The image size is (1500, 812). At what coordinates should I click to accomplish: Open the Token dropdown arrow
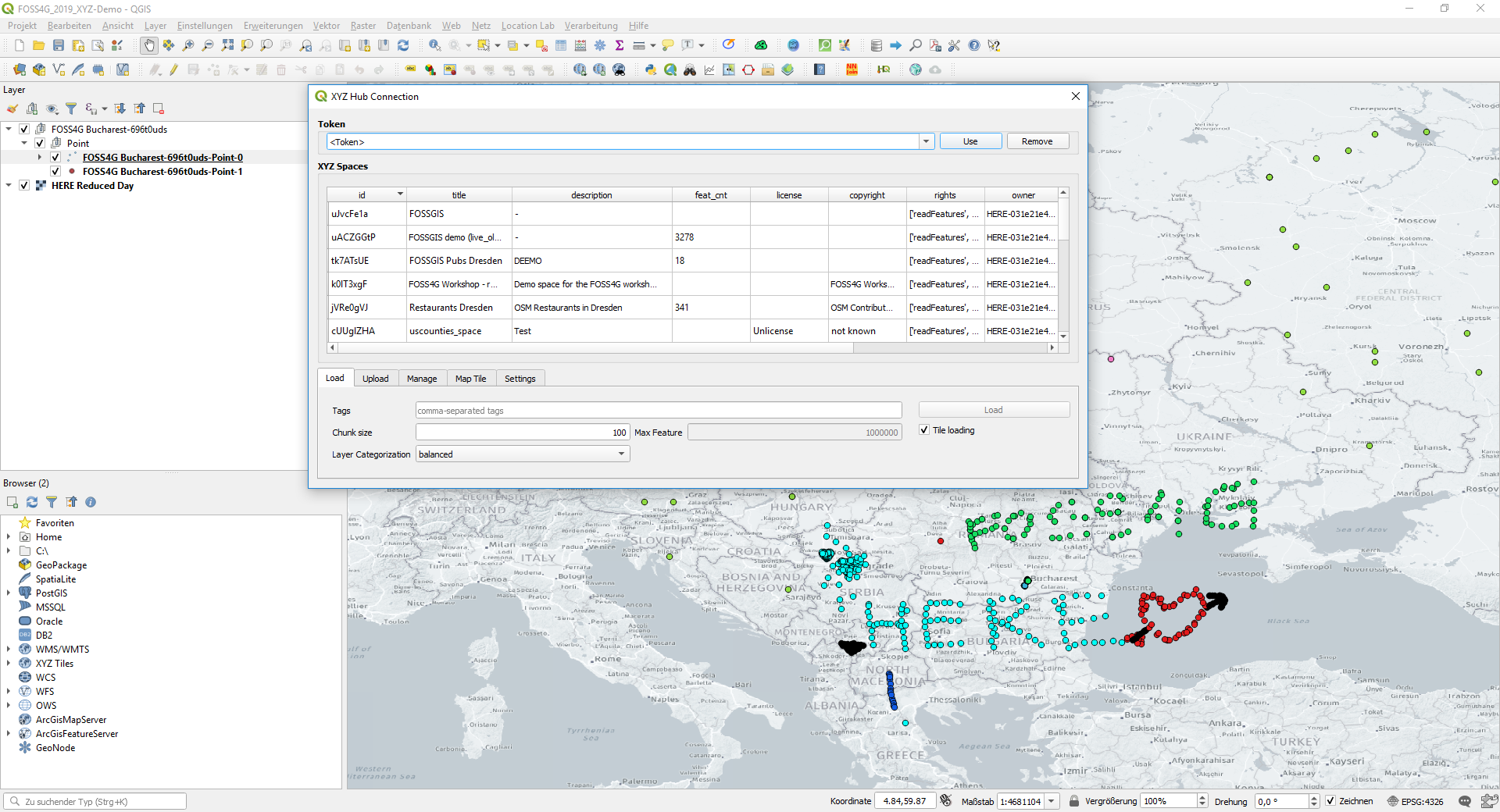(x=926, y=141)
